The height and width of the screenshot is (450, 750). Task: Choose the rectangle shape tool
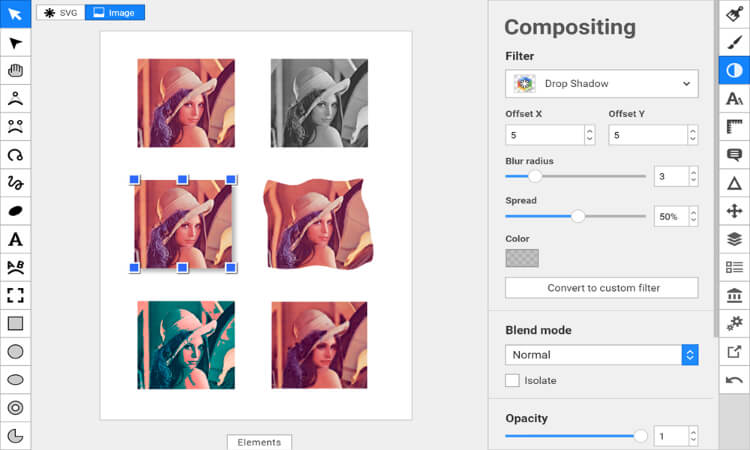[15, 323]
